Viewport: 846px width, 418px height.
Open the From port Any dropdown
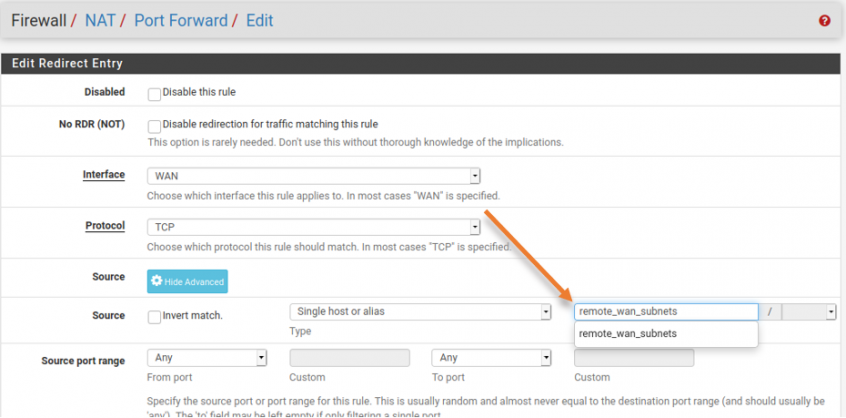coord(206,357)
